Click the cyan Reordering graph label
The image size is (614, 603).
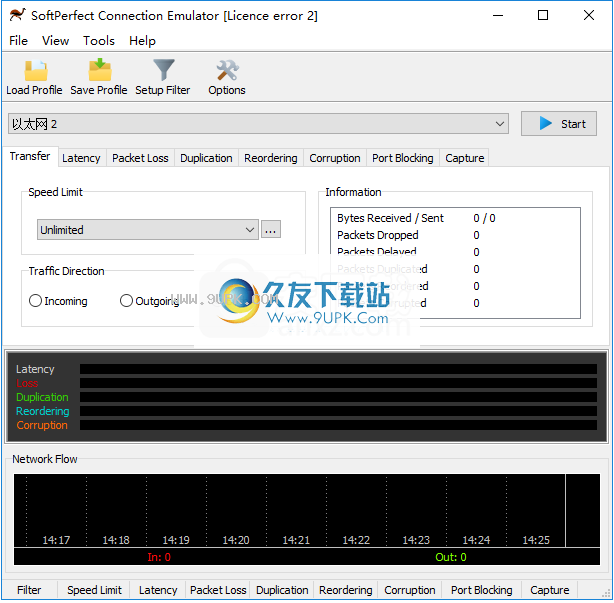coord(43,411)
